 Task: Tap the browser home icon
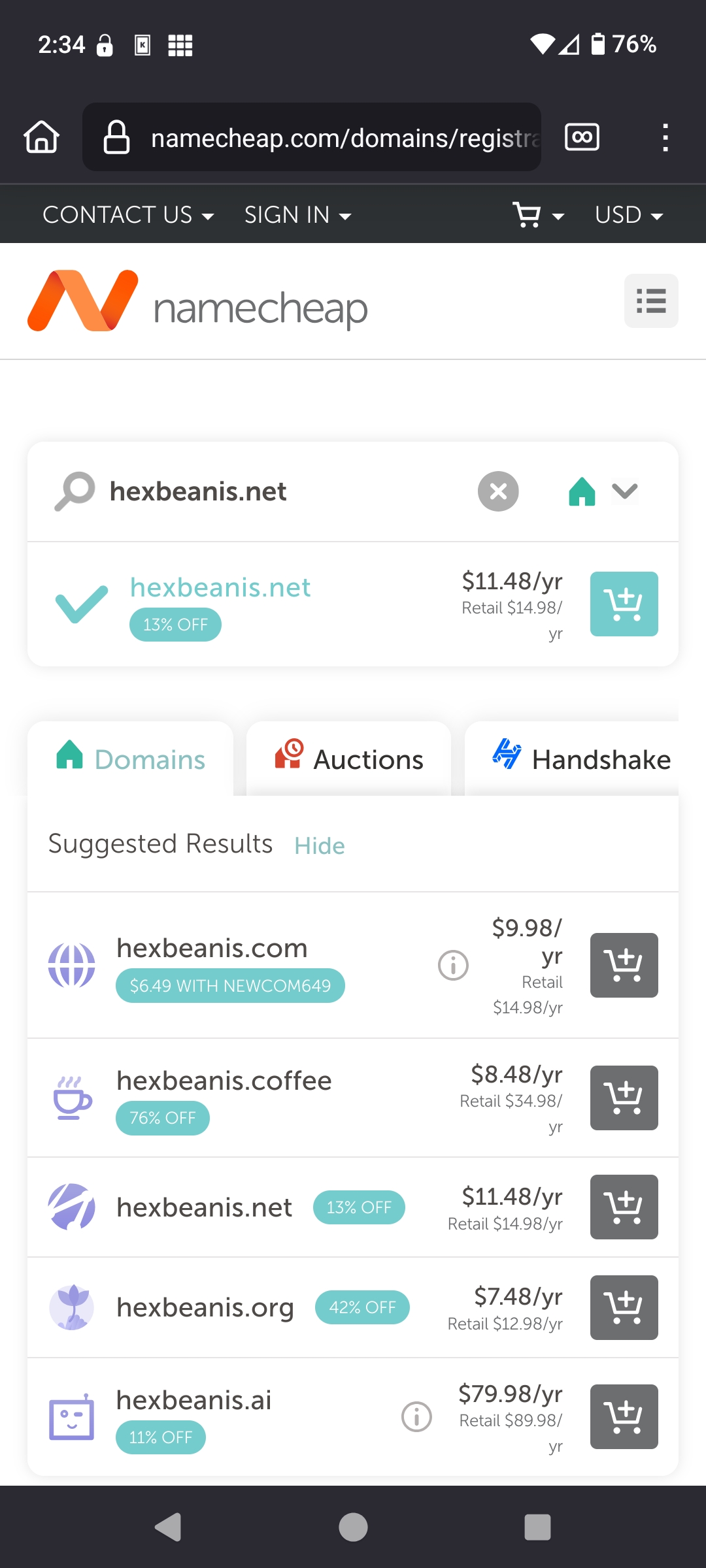click(42, 137)
